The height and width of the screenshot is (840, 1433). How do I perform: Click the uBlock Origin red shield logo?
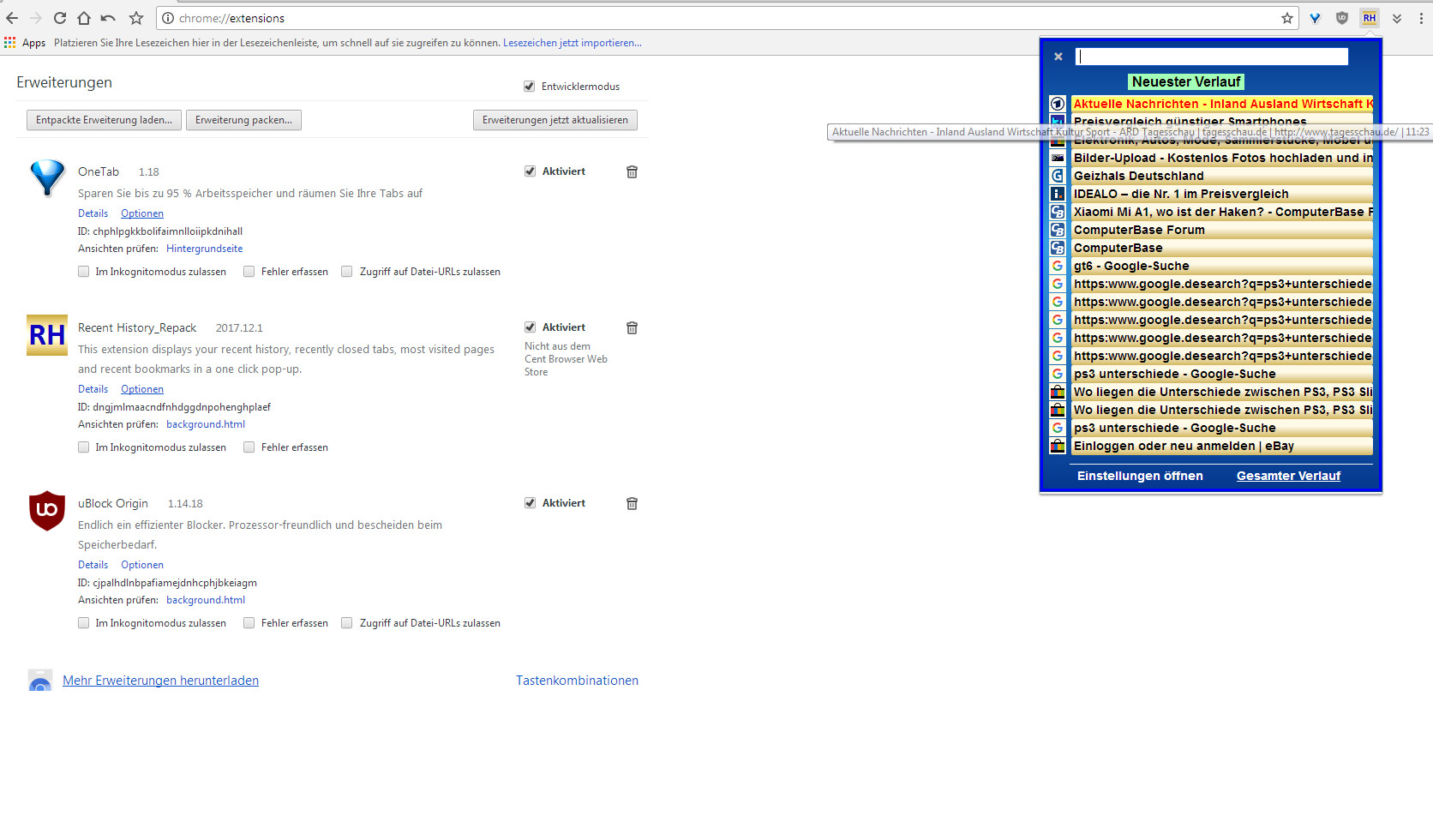[x=47, y=511]
